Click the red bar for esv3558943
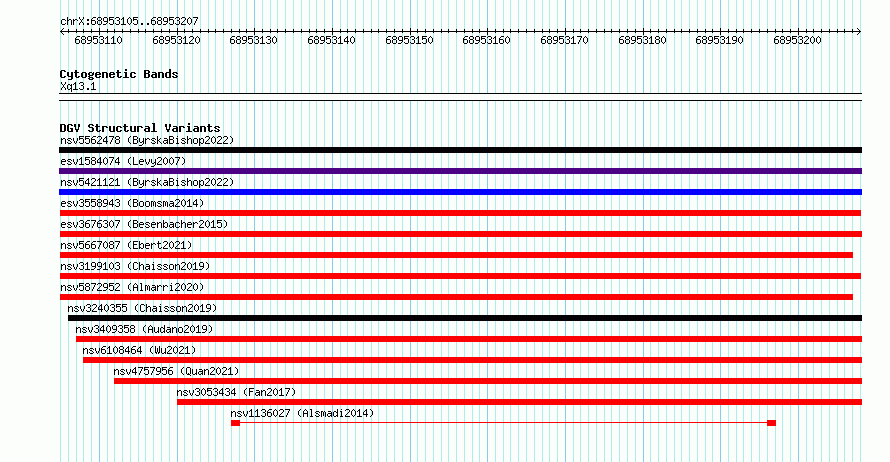890x462 pixels. (460, 213)
